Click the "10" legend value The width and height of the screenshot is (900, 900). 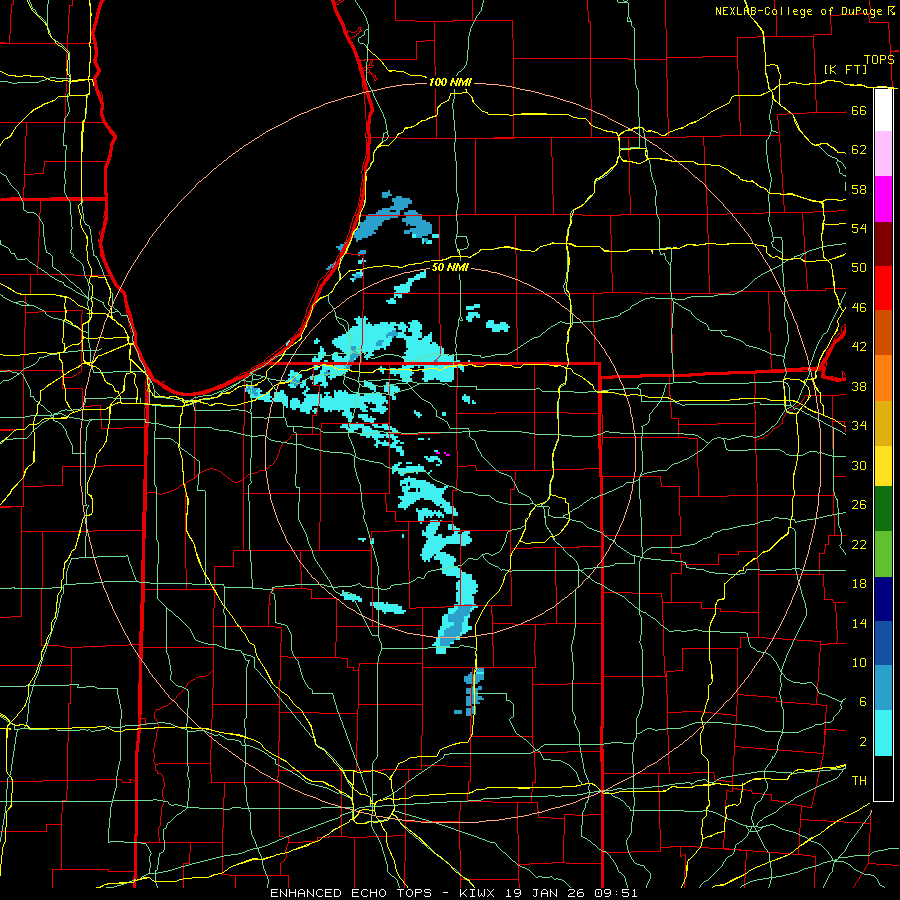(859, 662)
